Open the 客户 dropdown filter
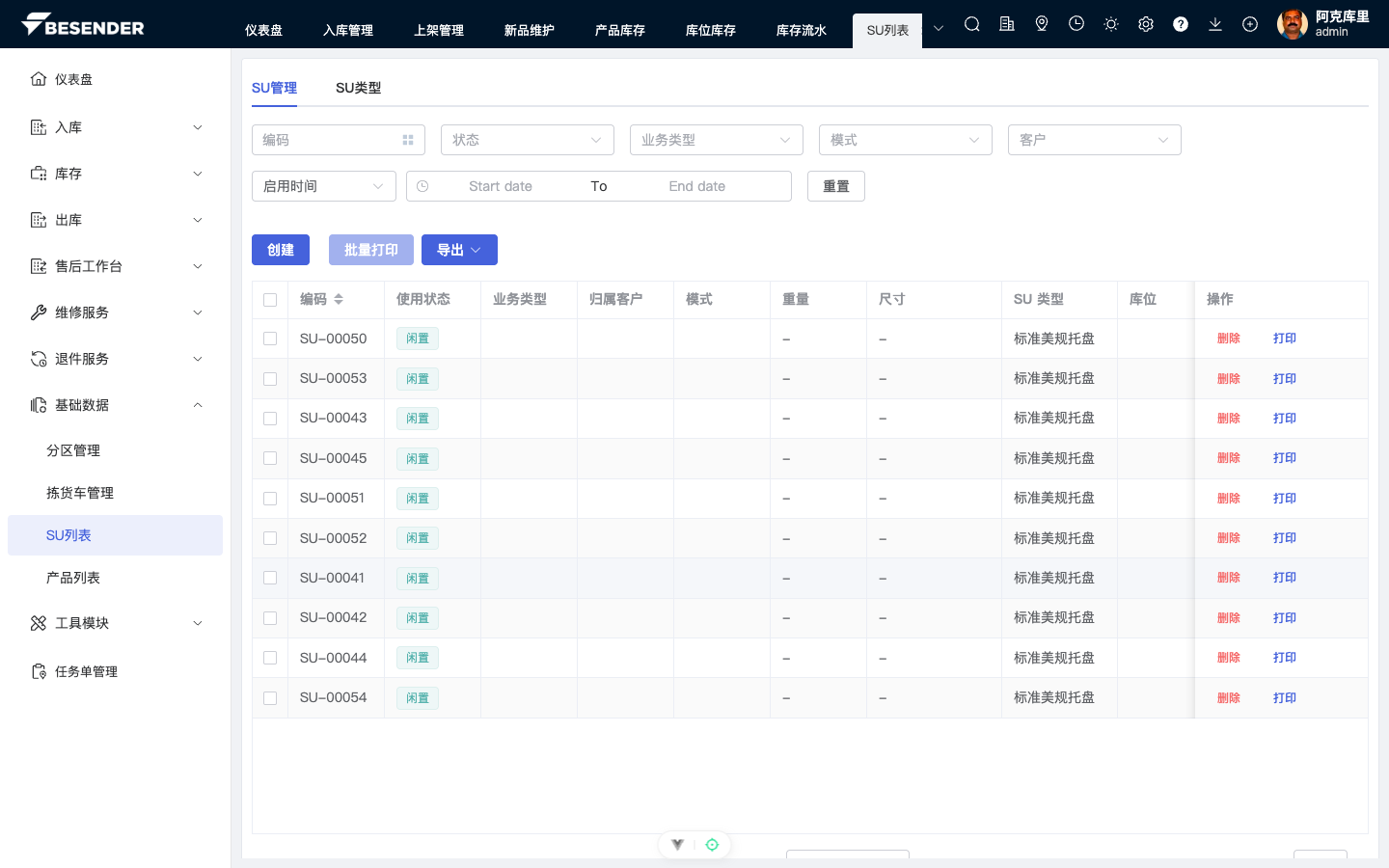 [x=1095, y=140]
